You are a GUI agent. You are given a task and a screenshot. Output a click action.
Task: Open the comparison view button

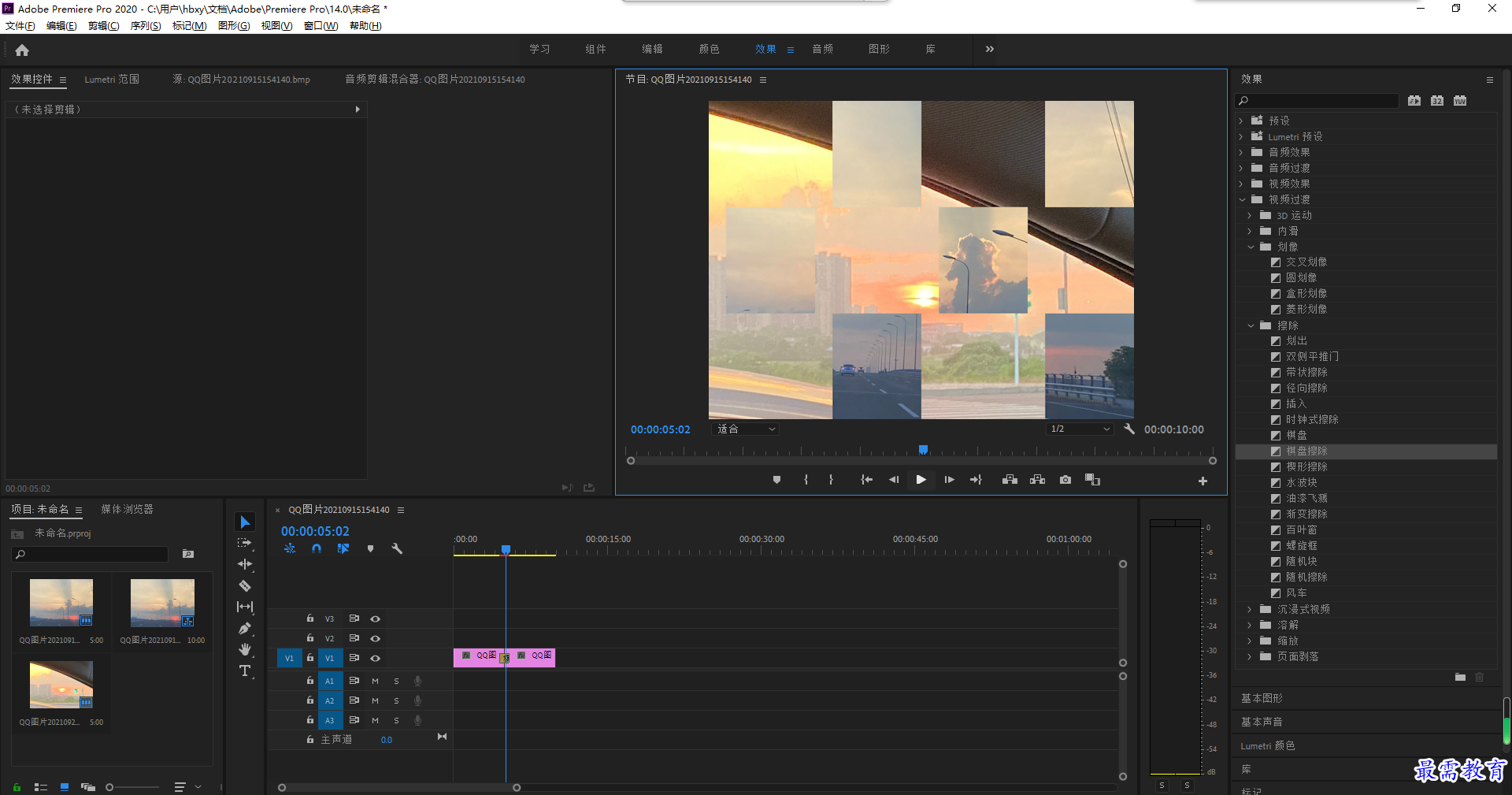click(x=1092, y=480)
